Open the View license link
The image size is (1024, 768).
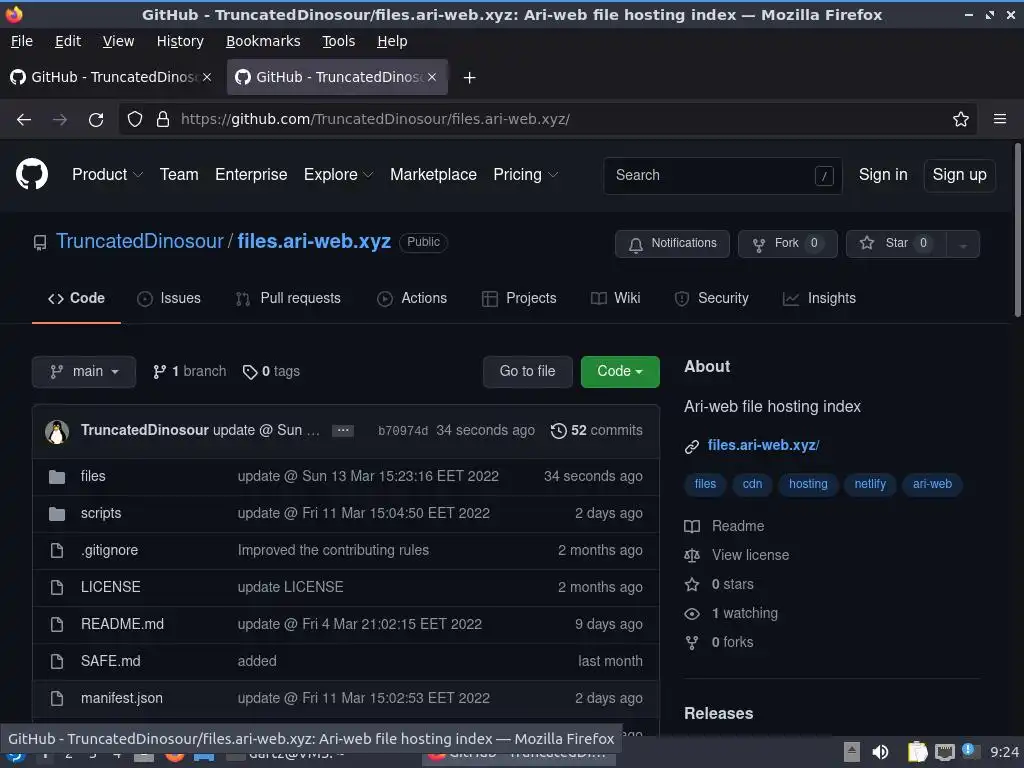750,555
